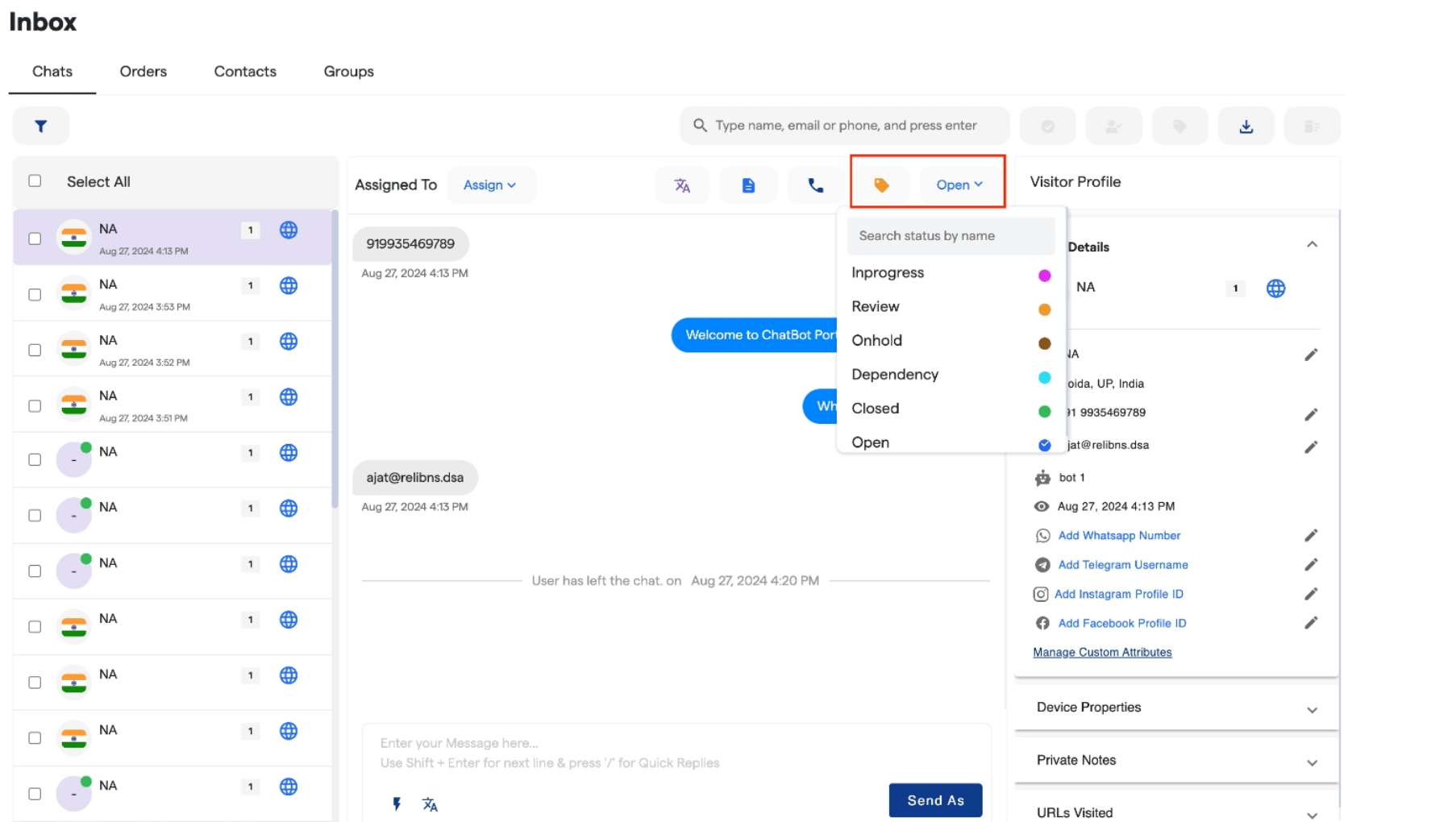Viewport: 1456px width, 822px height.
Task: Click the download export icon
Action: click(x=1246, y=126)
